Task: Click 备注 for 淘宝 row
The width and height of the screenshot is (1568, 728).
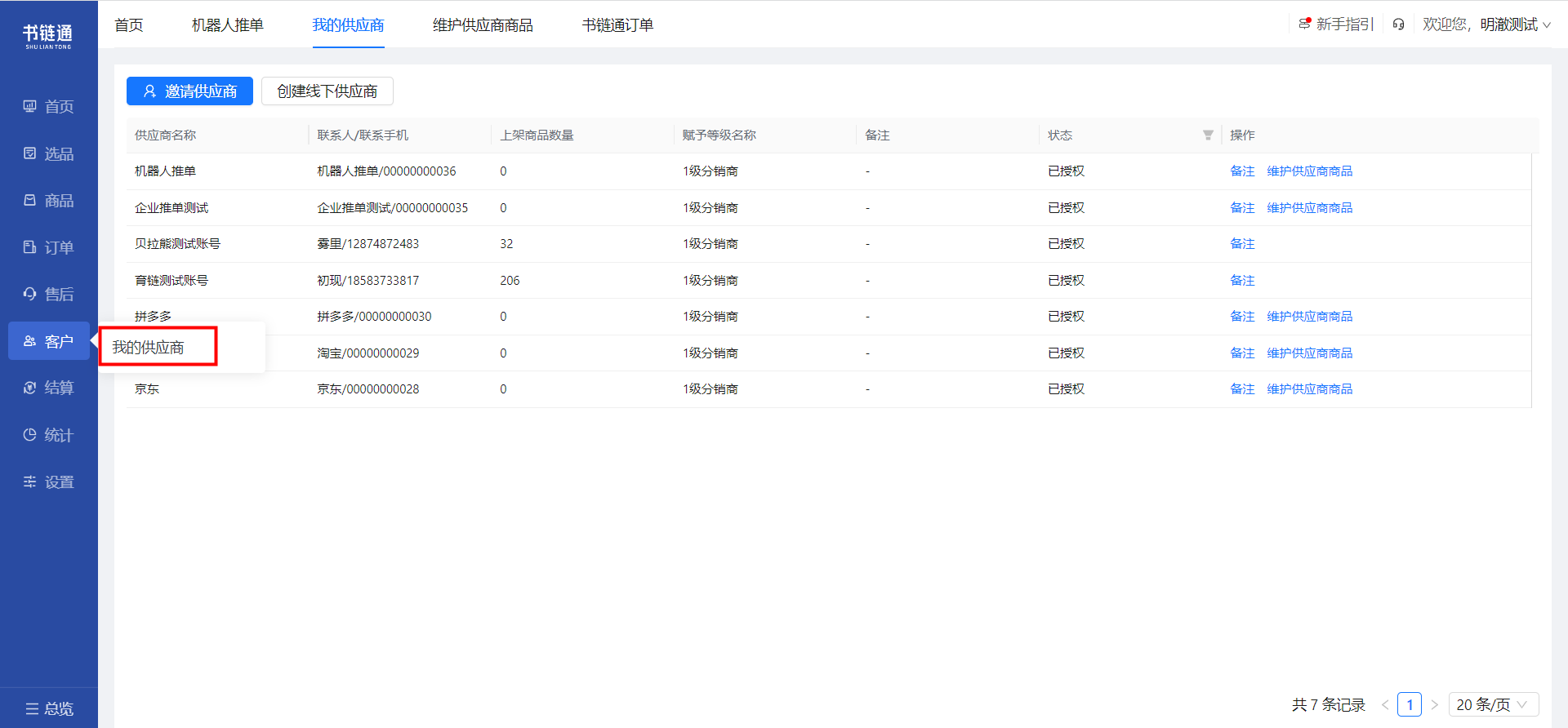Action: pyautogui.click(x=1242, y=353)
